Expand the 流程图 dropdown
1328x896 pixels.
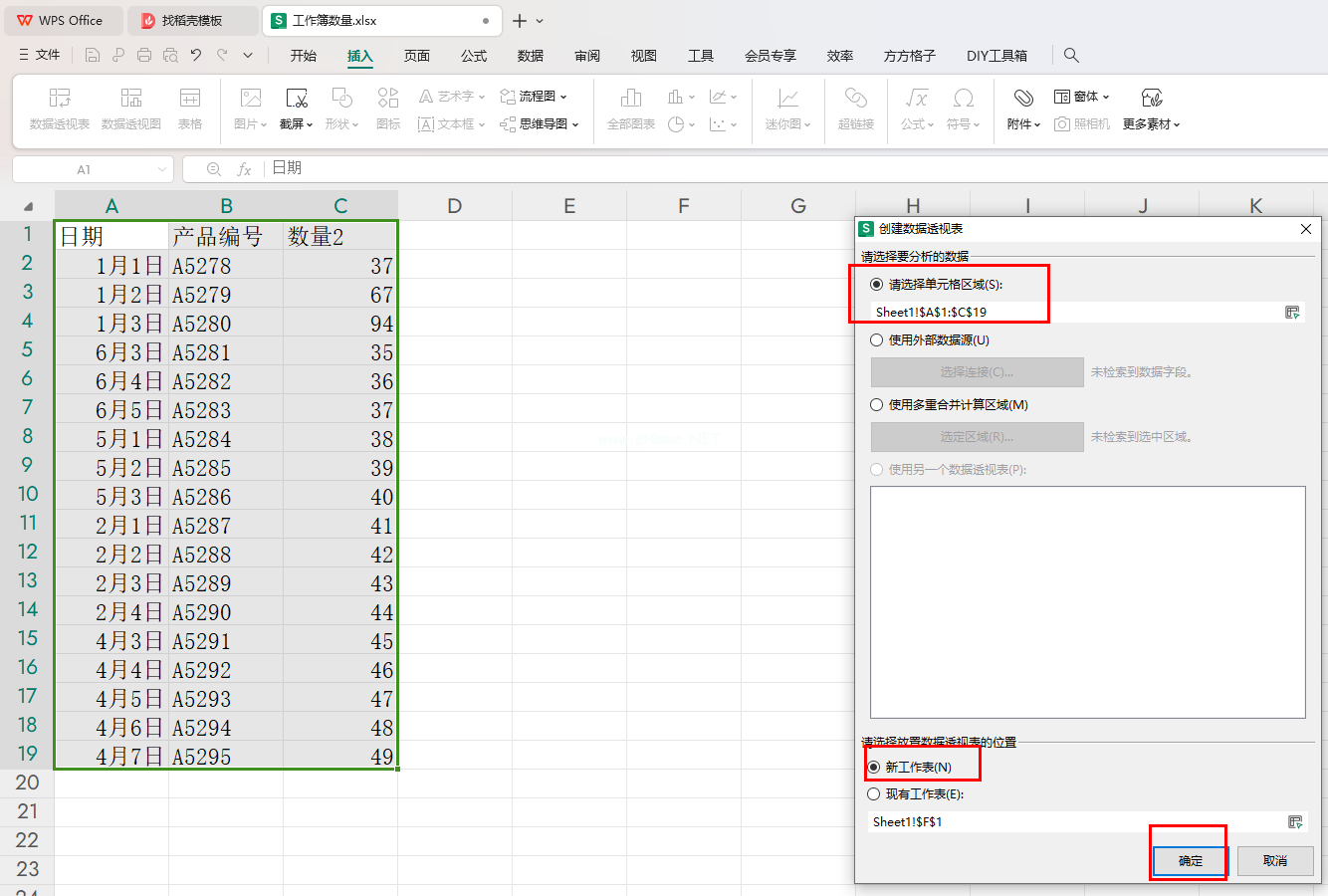534,97
